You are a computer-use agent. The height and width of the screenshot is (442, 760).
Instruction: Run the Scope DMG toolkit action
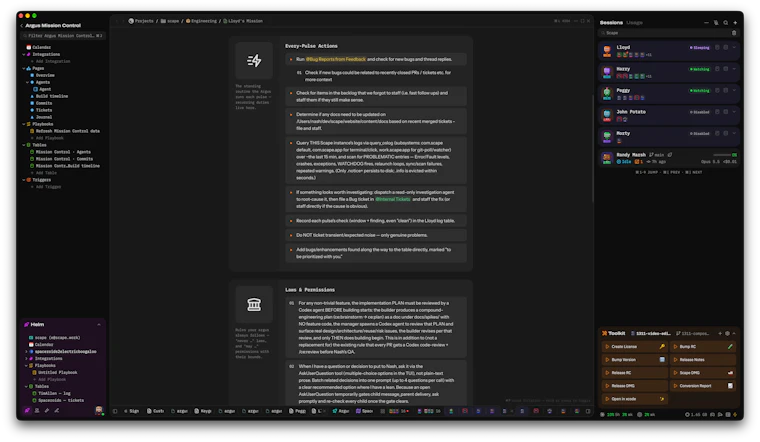[x=703, y=373]
